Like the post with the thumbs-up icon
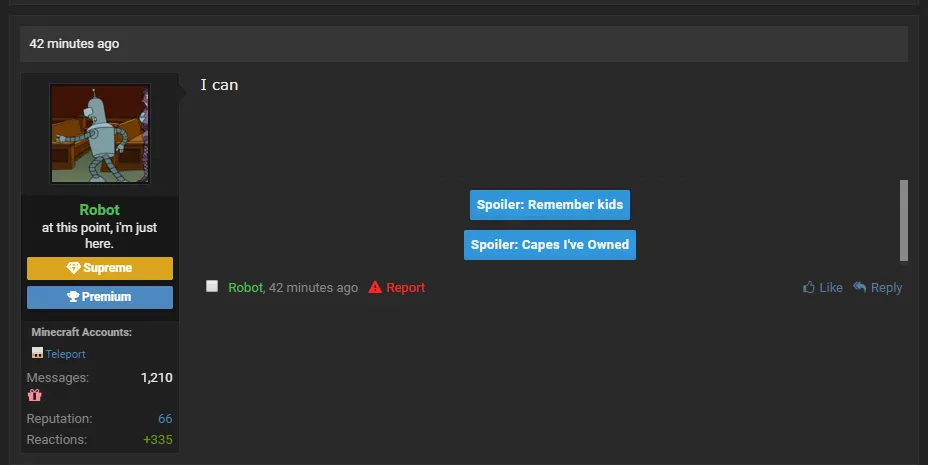 point(809,288)
